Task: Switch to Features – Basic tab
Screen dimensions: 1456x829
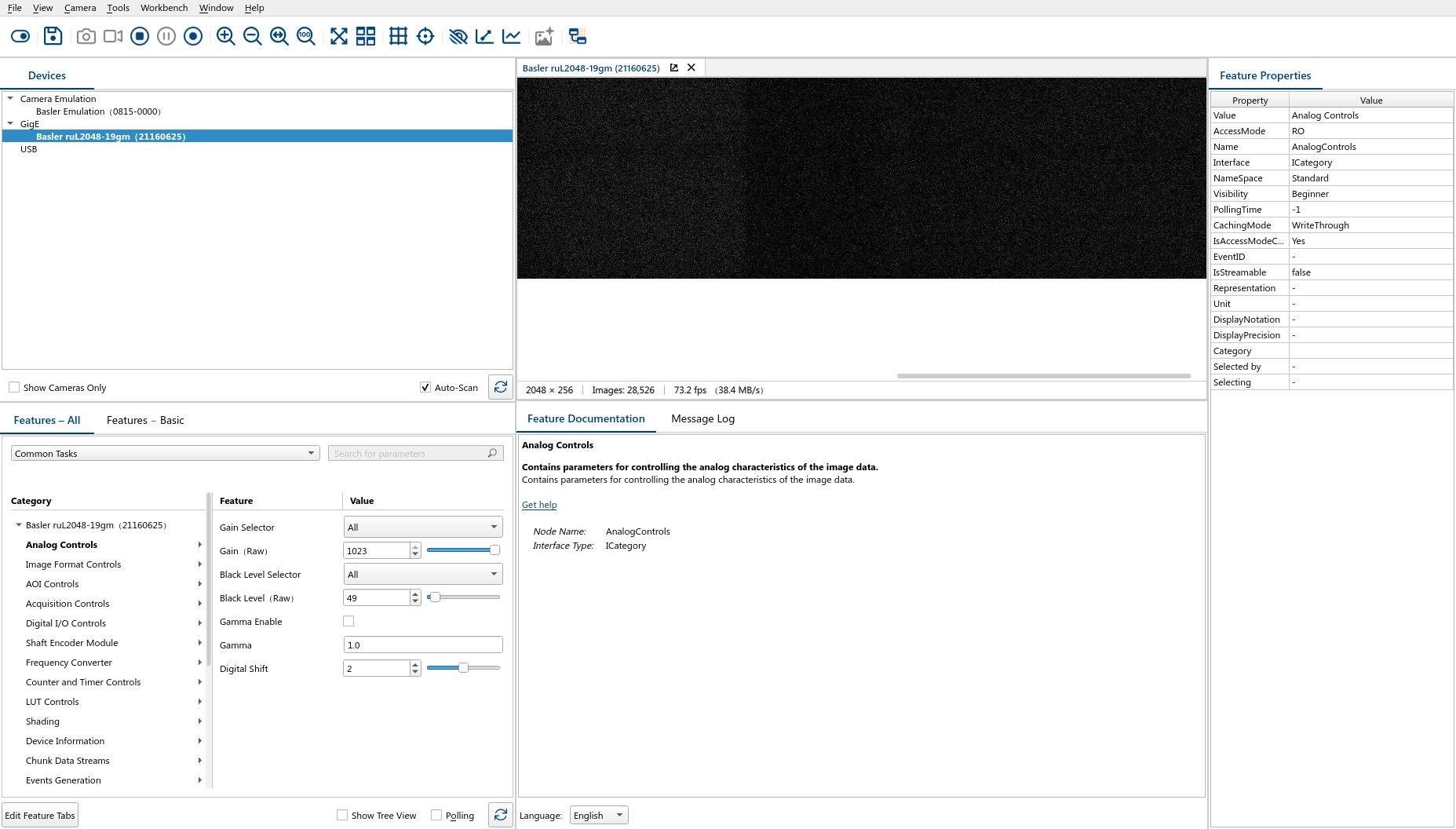Action: [145, 420]
